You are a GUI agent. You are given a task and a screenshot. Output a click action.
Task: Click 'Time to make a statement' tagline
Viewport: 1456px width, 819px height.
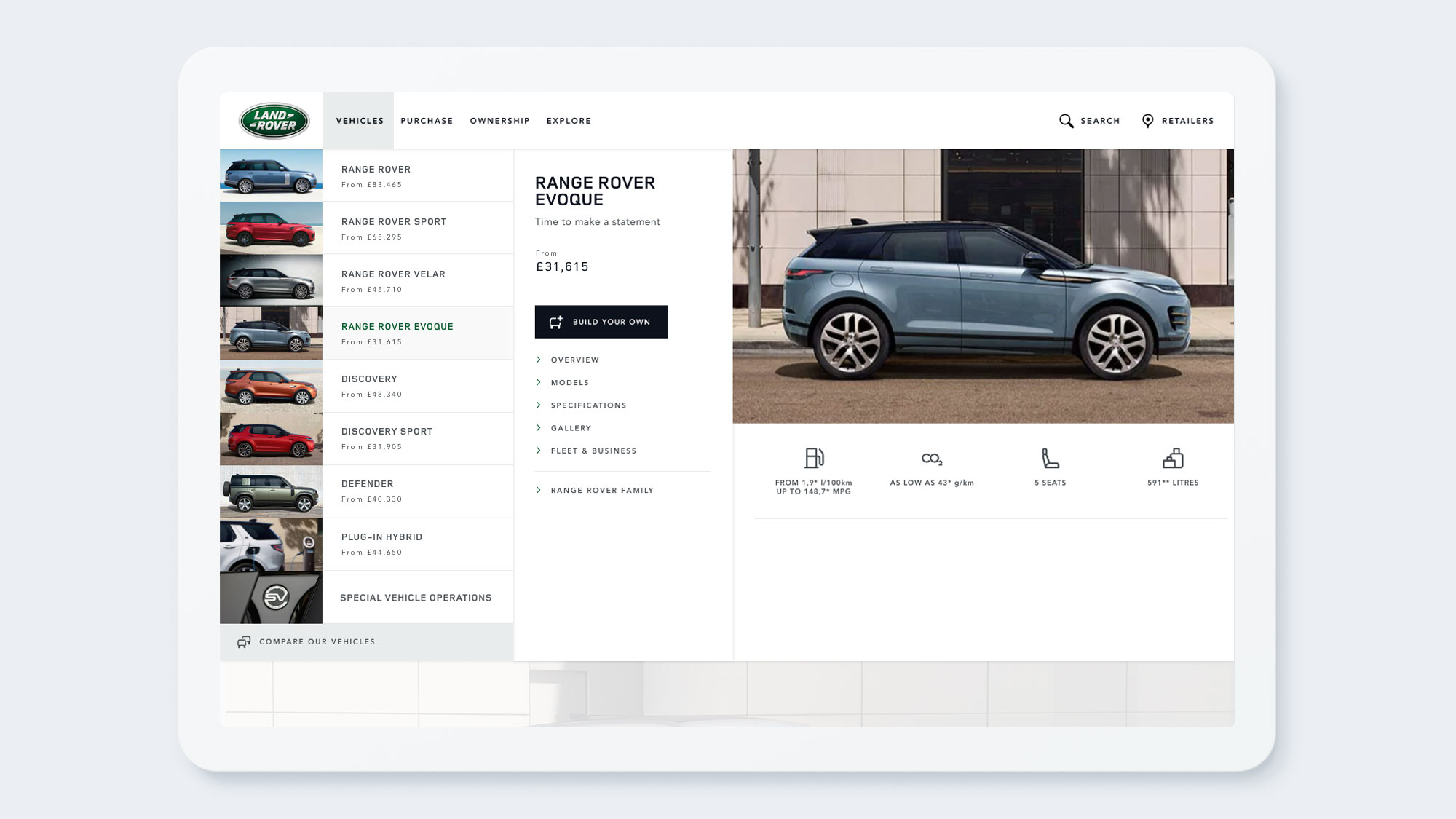point(597,222)
